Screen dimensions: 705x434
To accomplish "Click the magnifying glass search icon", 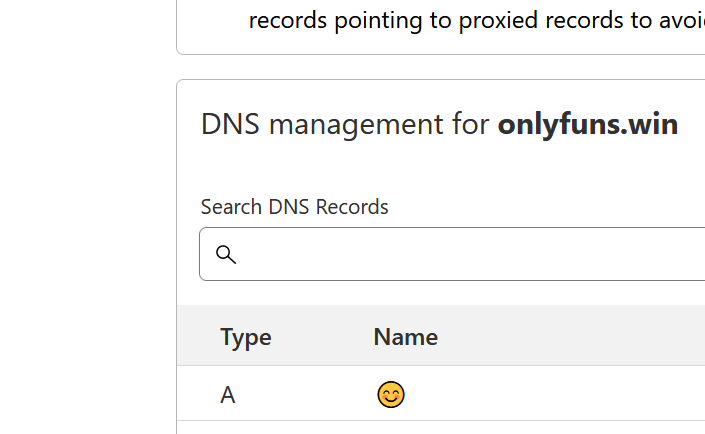I will (226, 254).
